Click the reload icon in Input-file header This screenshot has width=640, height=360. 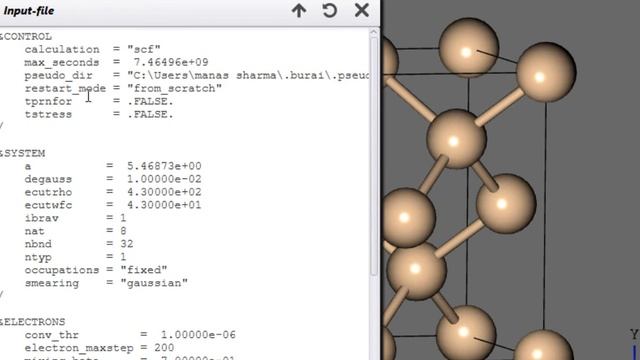(329, 11)
